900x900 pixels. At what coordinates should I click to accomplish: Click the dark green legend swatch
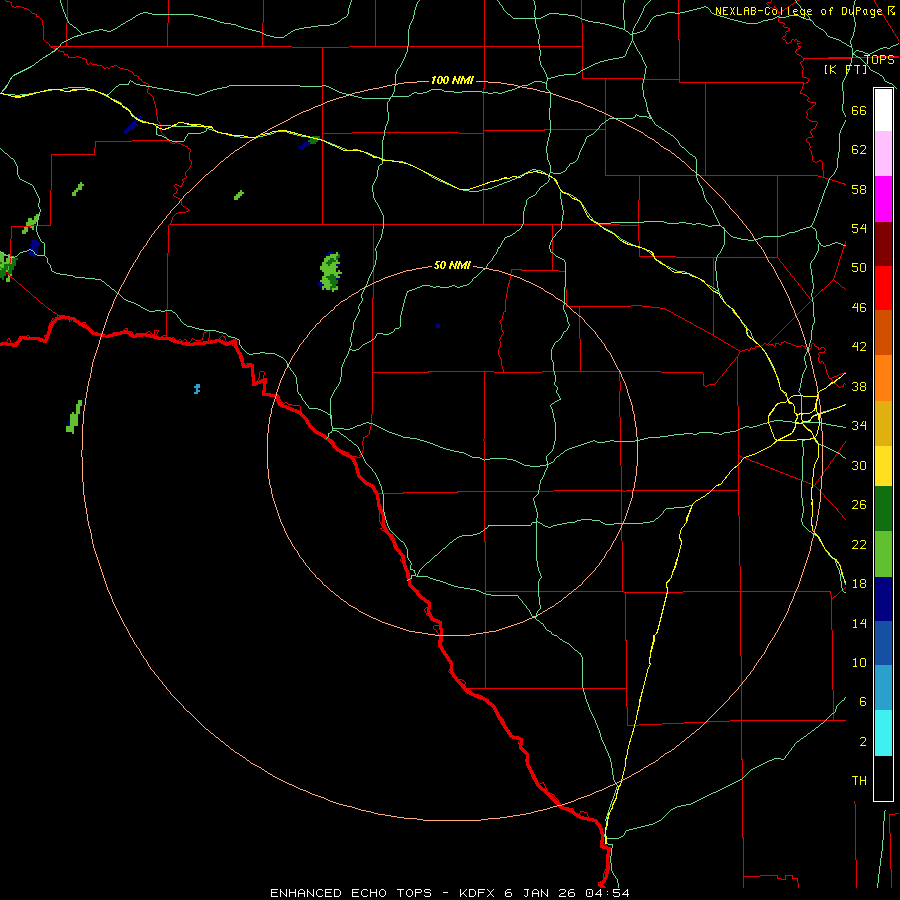(883, 509)
